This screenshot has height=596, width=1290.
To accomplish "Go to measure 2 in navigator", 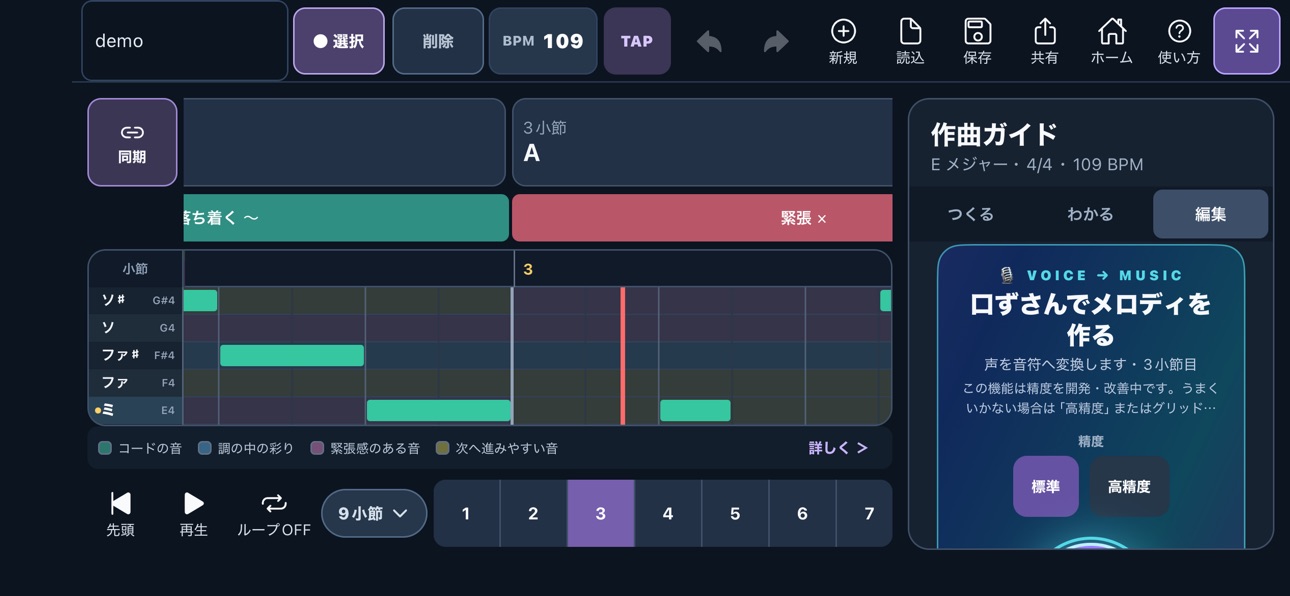I will click(x=533, y=513).
